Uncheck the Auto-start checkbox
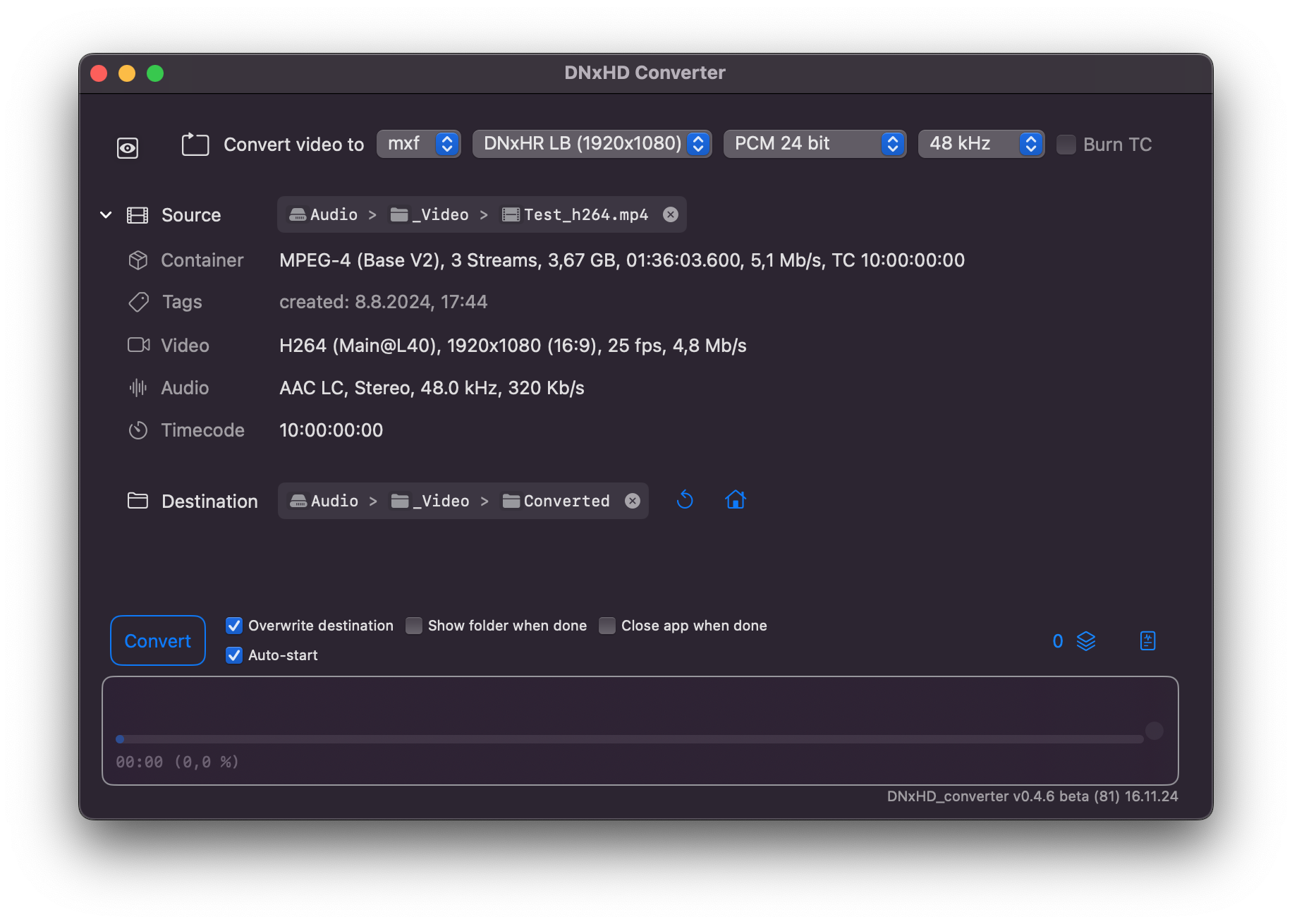The height and width of the screenshot is (924, 1292). coord(234,655)
